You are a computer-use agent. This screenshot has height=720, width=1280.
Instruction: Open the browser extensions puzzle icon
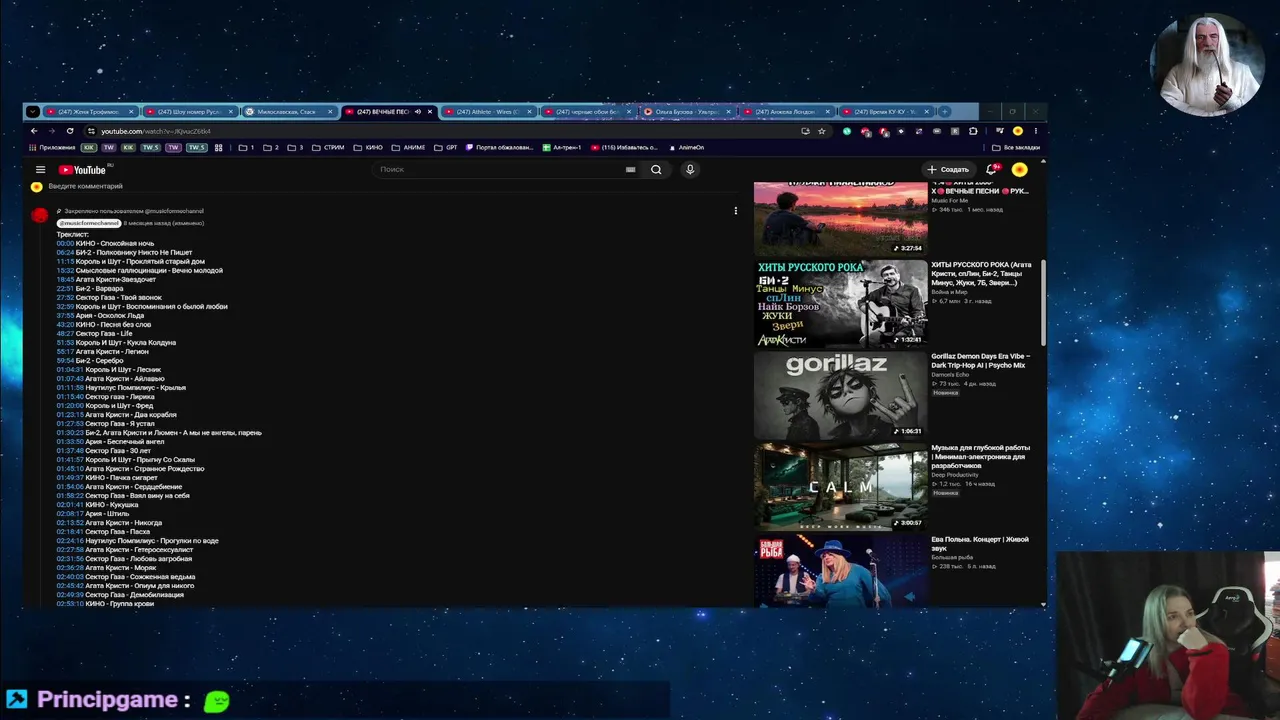tap(973, 131)
